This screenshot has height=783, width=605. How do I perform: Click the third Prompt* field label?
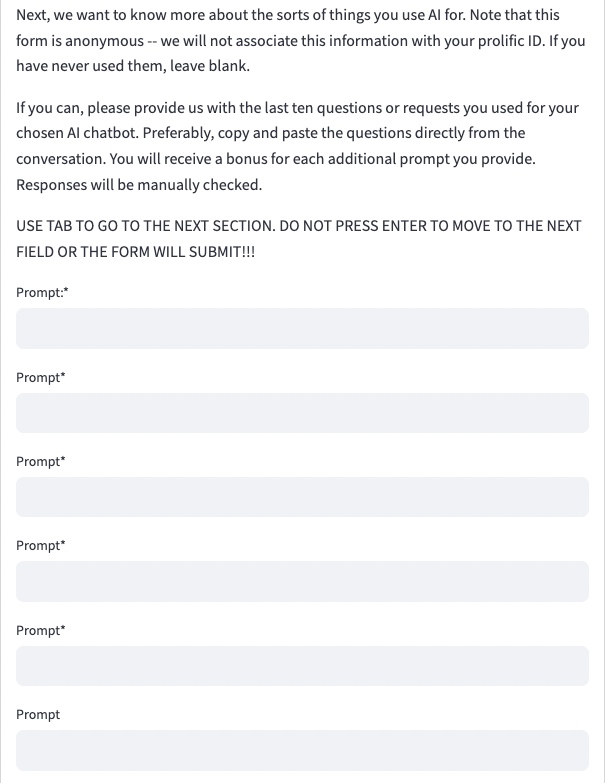pyautogui.click(x=40, y=461)
